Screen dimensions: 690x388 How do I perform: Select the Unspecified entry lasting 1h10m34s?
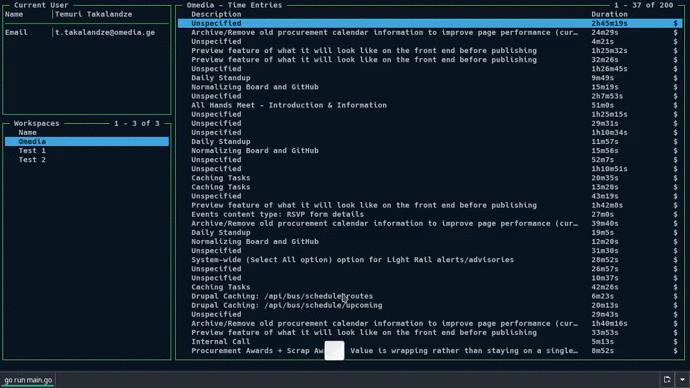(x=430, y=132)
